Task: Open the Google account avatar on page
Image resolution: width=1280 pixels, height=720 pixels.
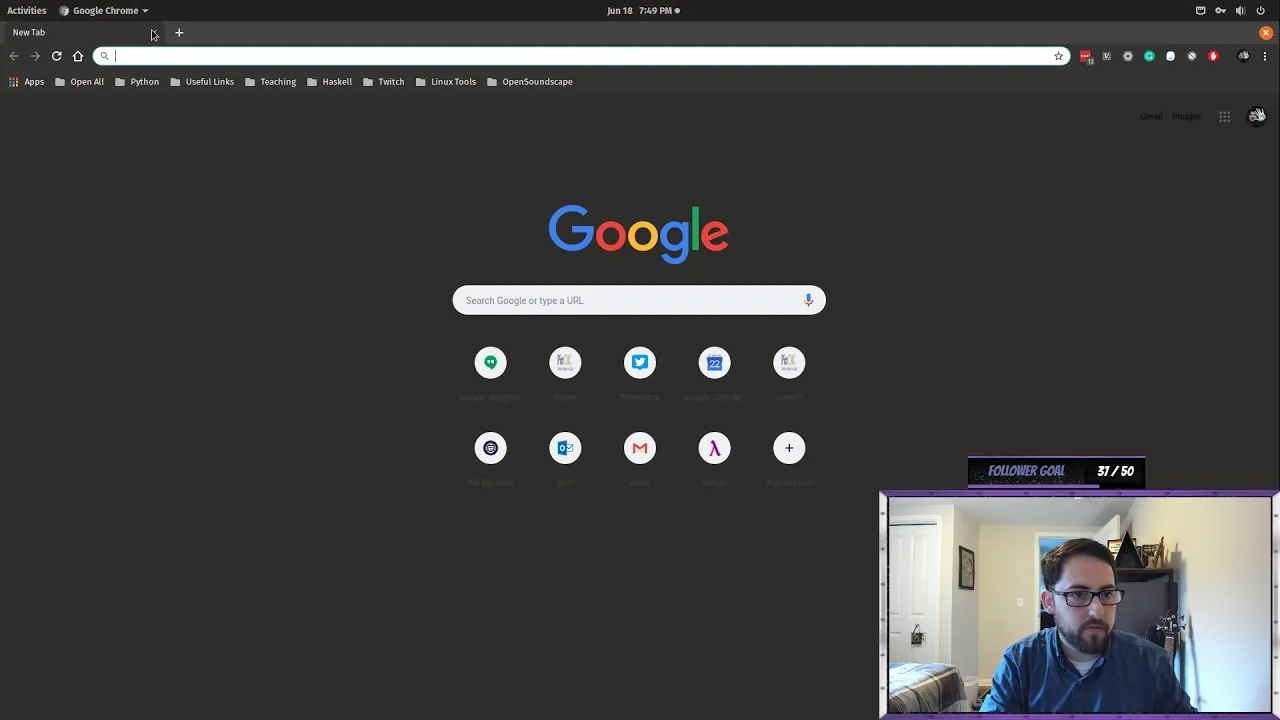Action: coord(1257,117)
